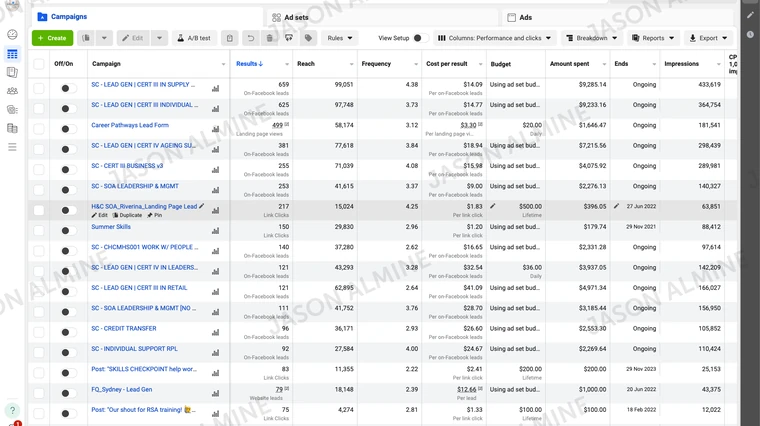The height and width of the screenshot is (426, 760).
Task: Open chart for SC - LEAD GEN CERT III IN SUPPLY
Action: tap(215, 88)
